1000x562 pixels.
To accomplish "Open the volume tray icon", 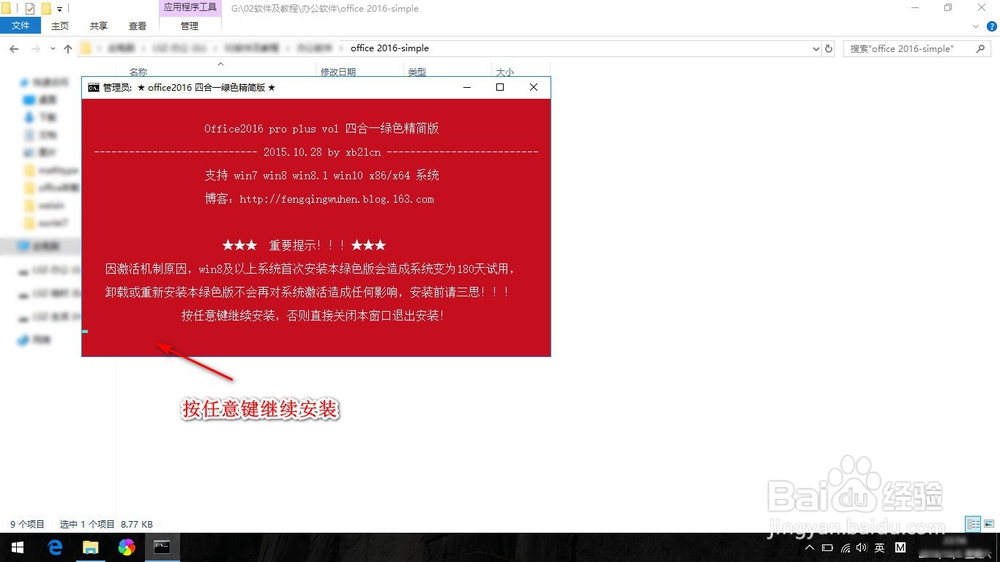I will [x=862, y=547].
